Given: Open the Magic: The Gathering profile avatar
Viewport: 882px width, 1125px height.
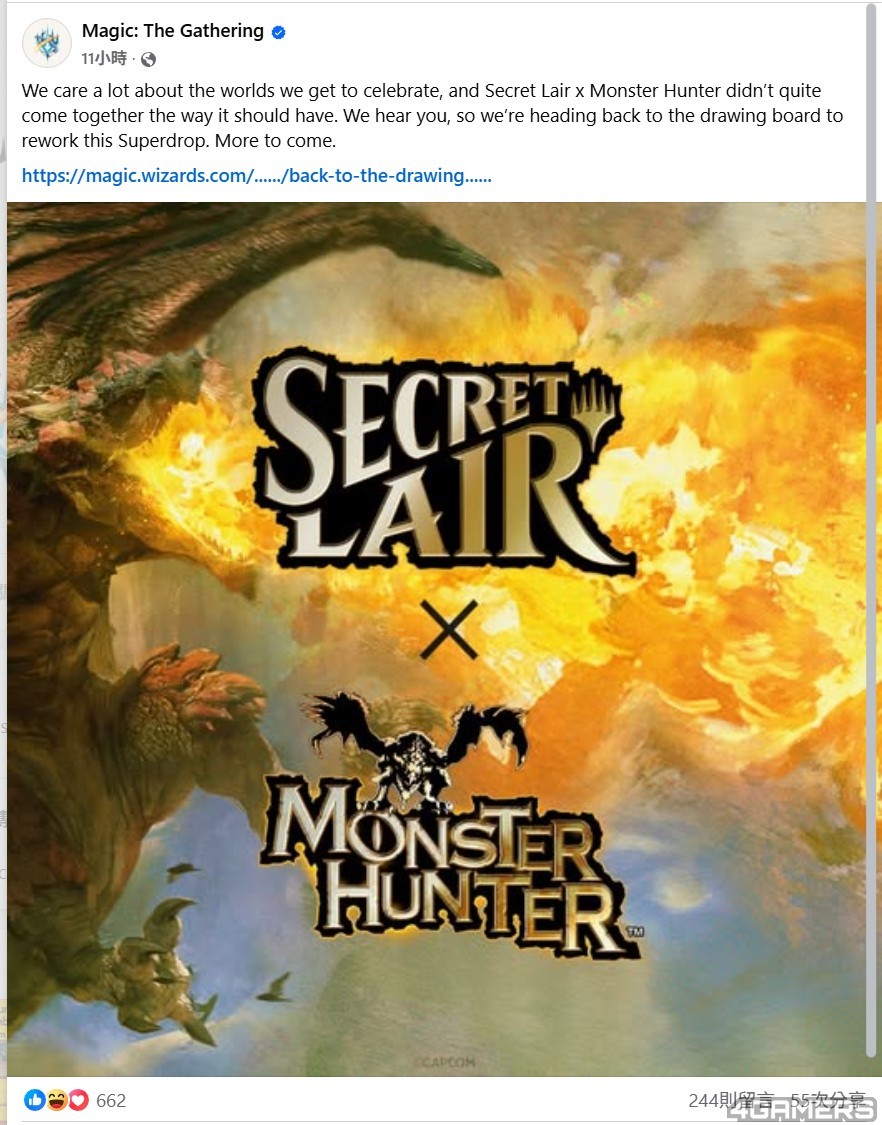Looking at the screenshot, I should (x=47, y=43).
